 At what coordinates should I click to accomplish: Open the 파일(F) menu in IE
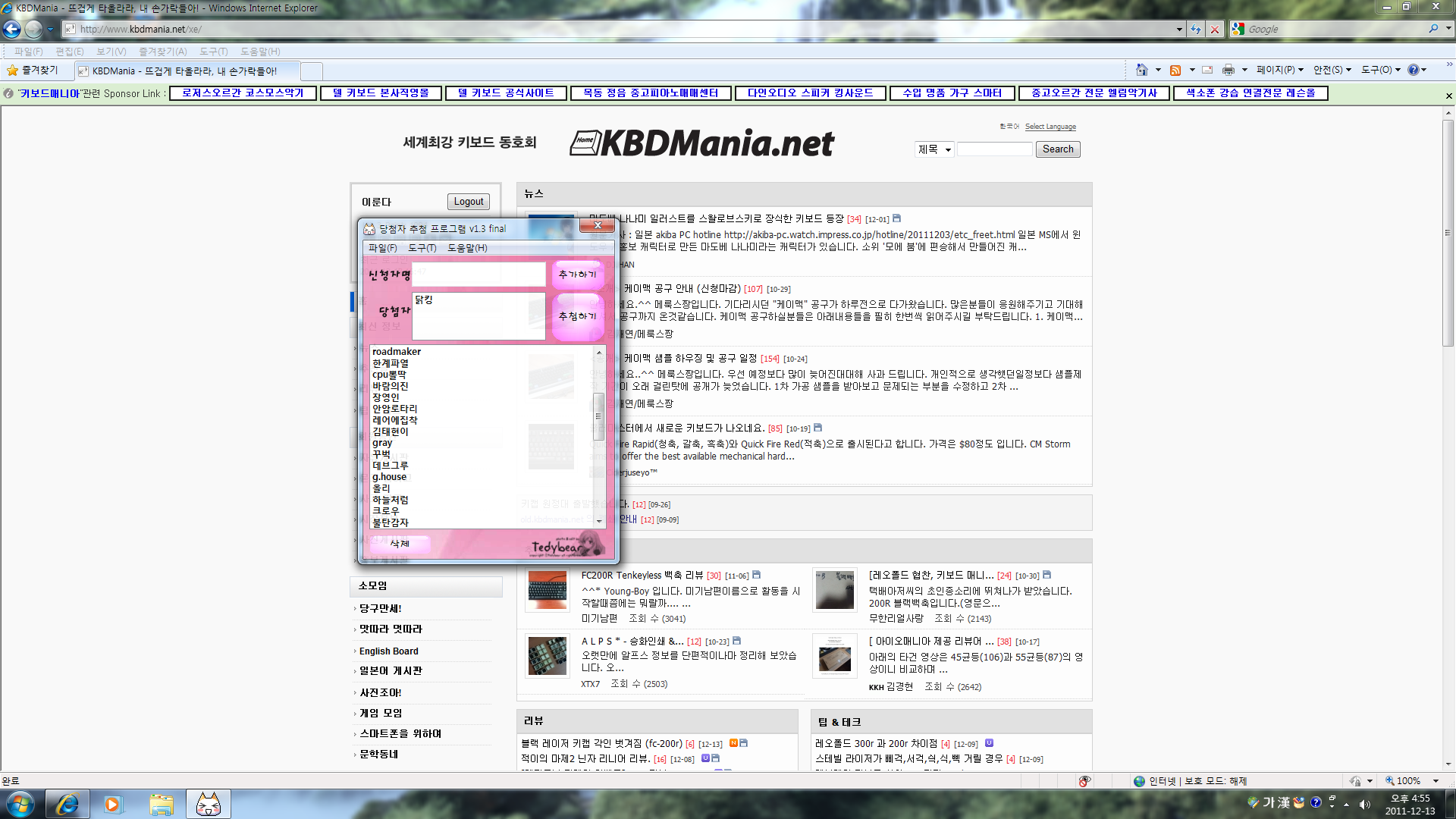point(28,52)
